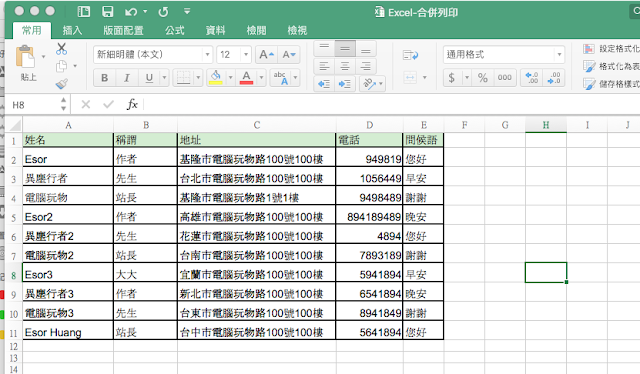The image size is (640, 374).
Task: Click the Copy icon
Action: tap(62, 66)
